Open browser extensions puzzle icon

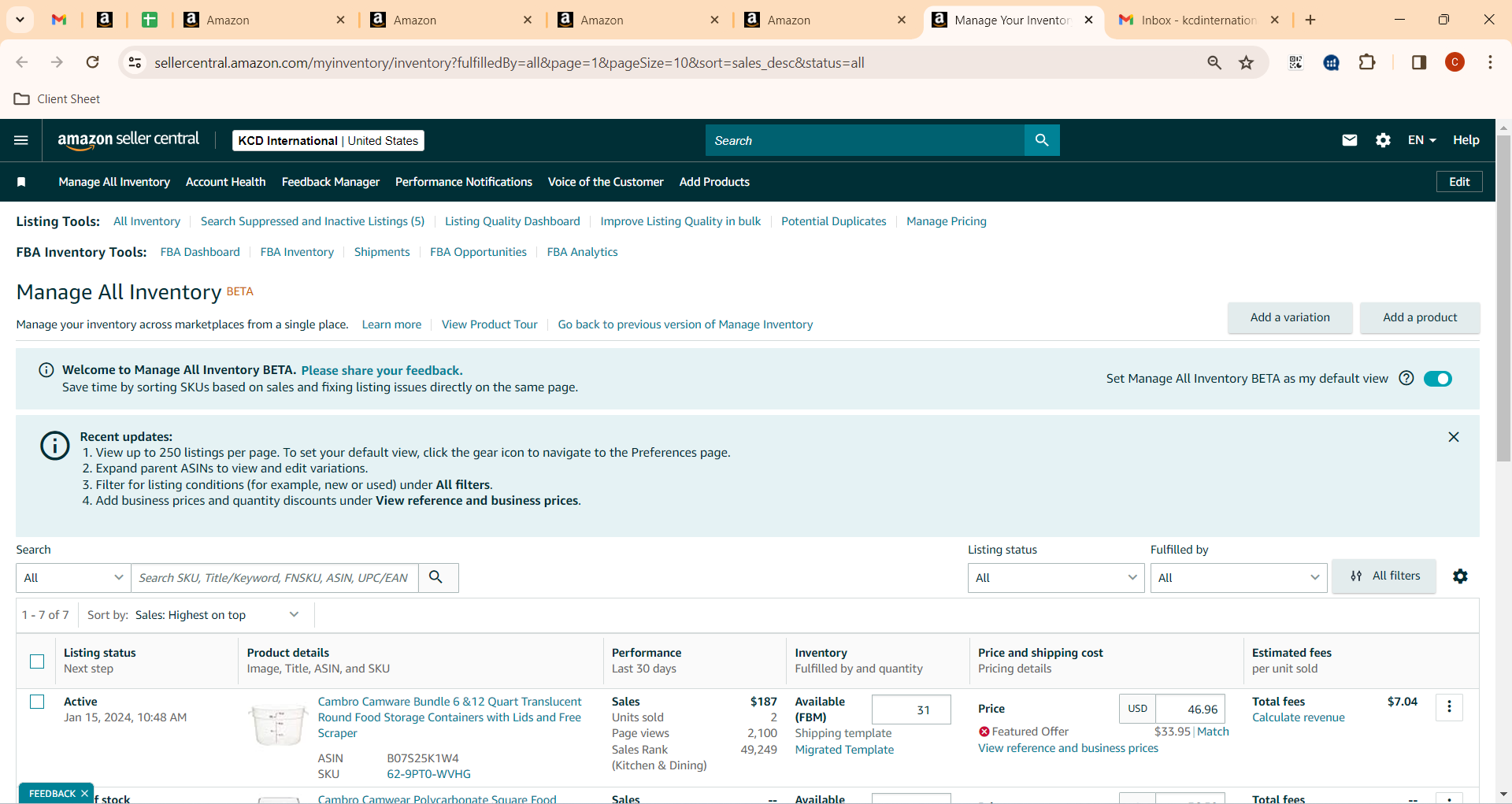(1368, 62)
